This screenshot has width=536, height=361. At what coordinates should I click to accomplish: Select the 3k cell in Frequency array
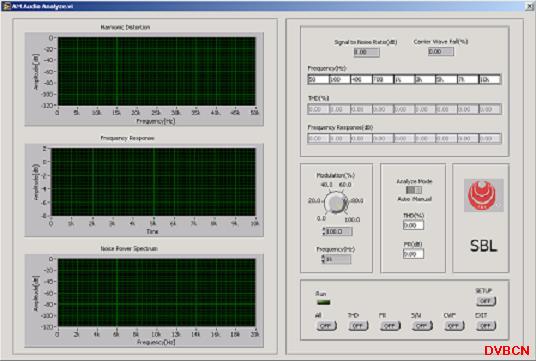(425, 79)
